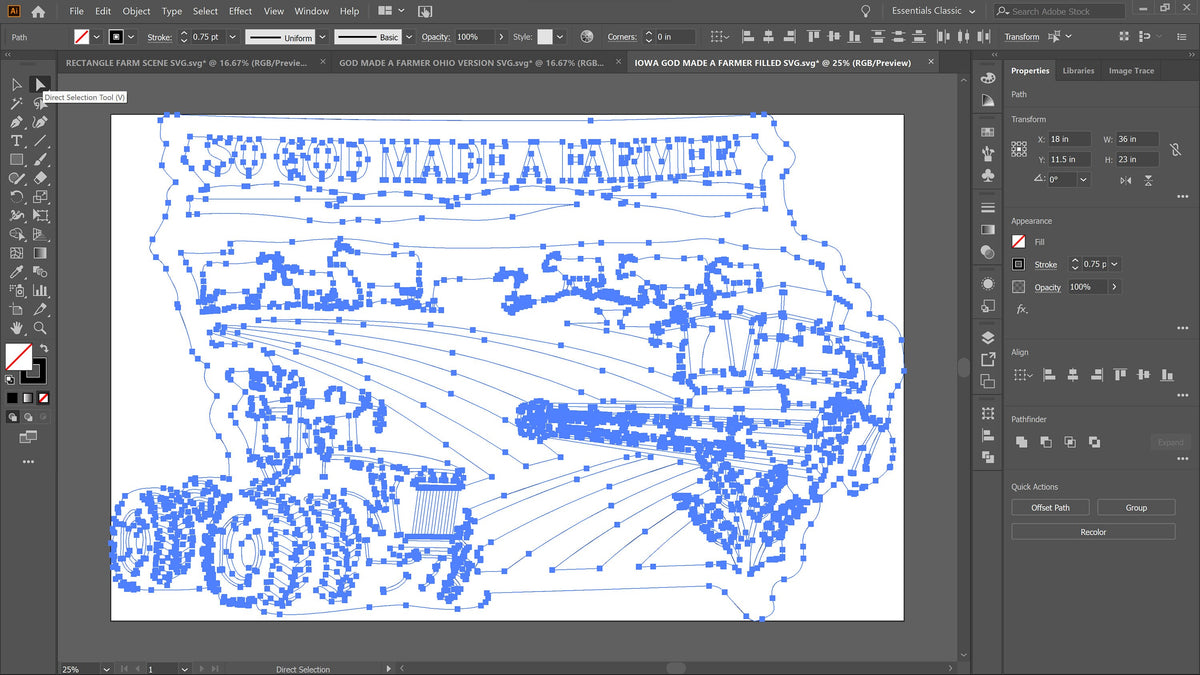Viewport: 1200px width, 675px height.
Task: Toggle the reference point locator grid
Action: pos(1019,149)
